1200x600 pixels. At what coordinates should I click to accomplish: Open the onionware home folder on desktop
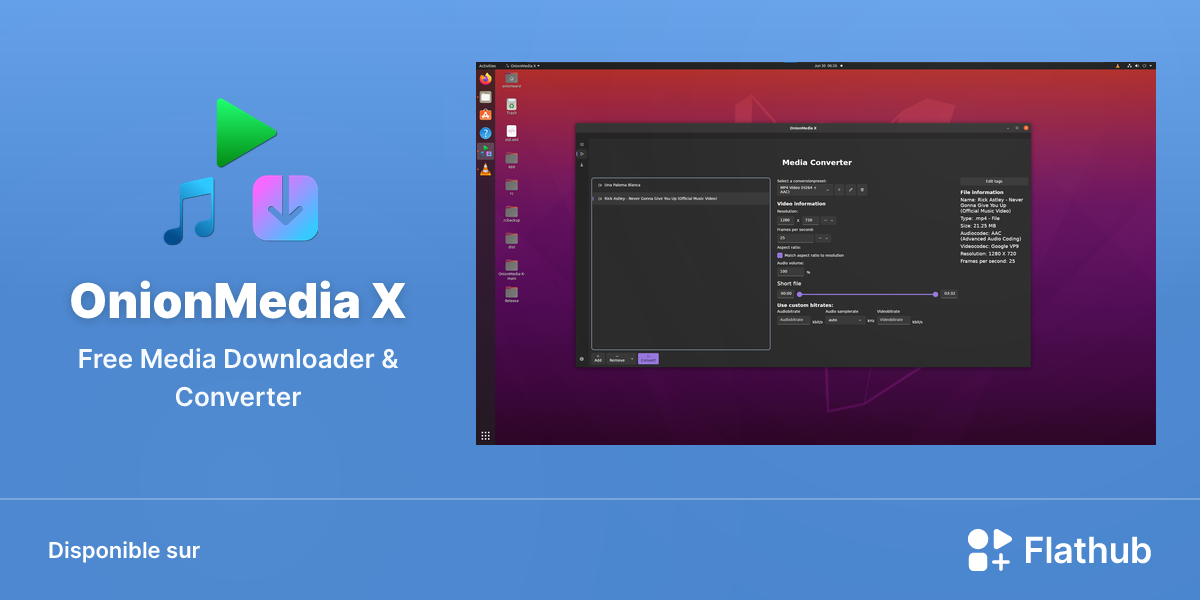[512, 79]
